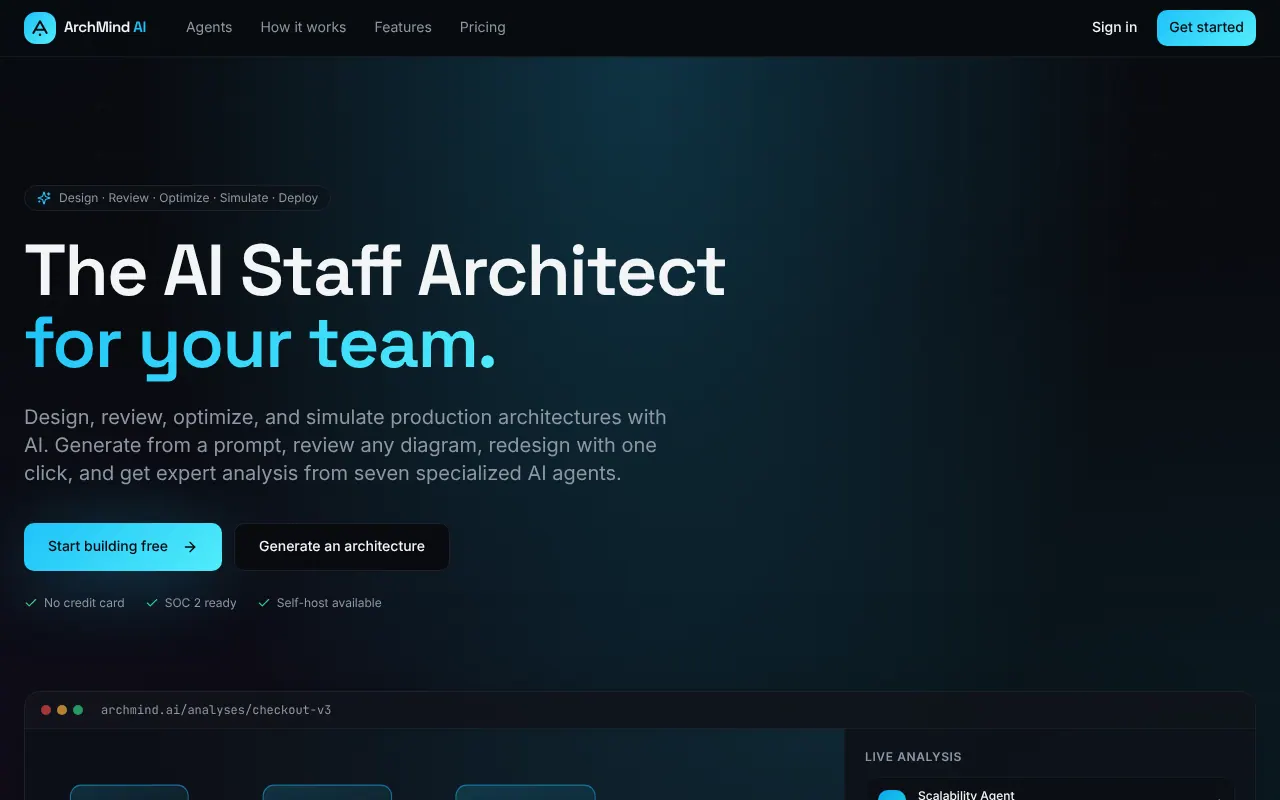Go to How it works section
Viewport: 1280px width, 800px height.
point(303,27)
